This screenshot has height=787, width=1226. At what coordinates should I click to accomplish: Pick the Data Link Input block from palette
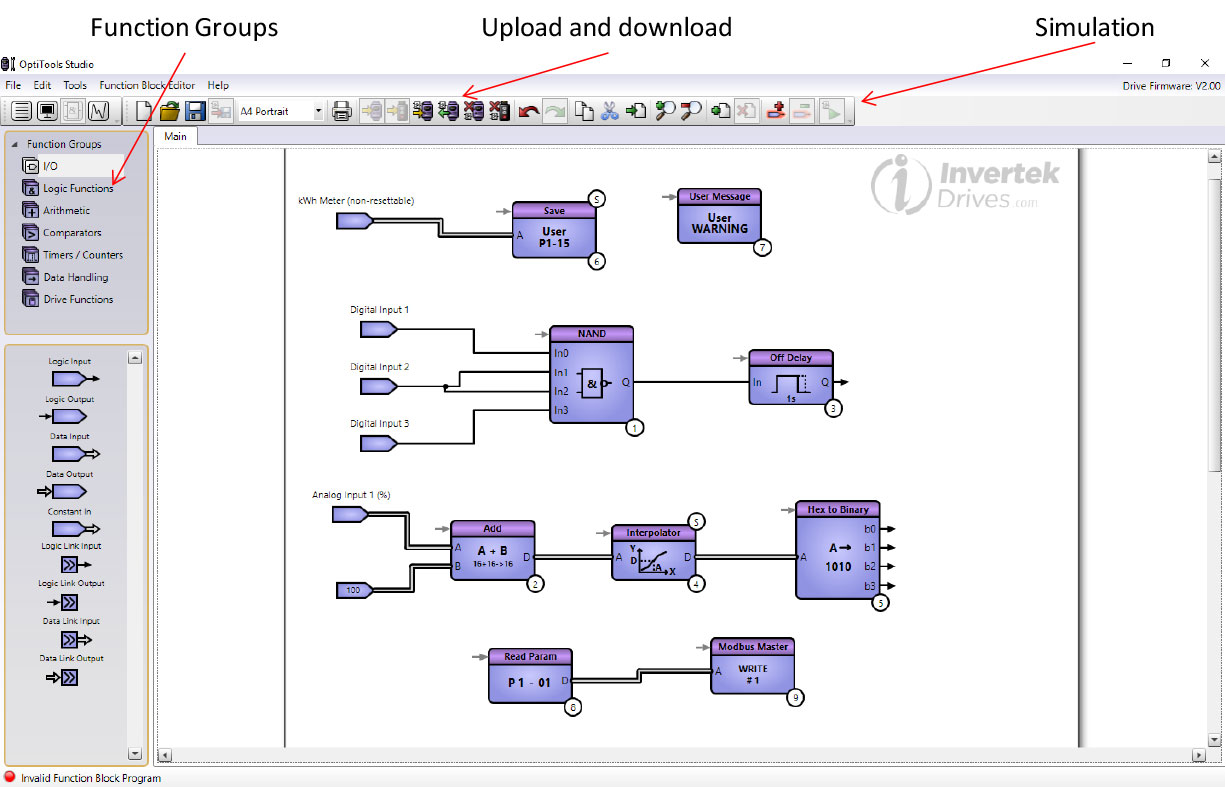coord(77,640)
